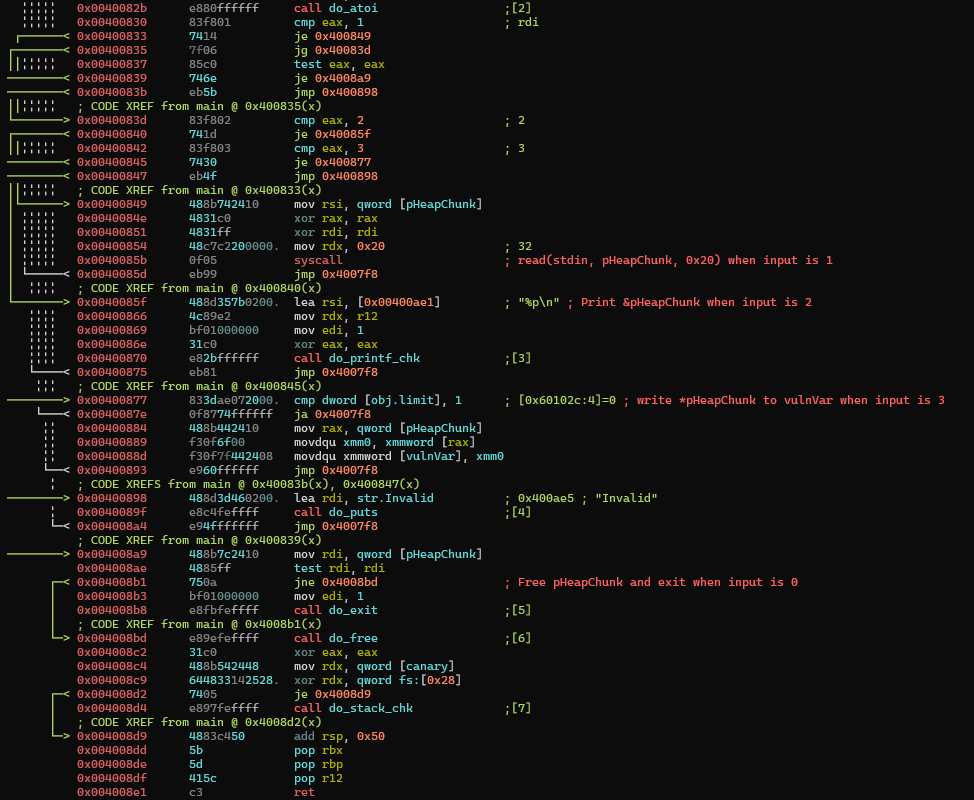Click address 0x004008a4
Screen dimensions: 974x800
point(112,526)
